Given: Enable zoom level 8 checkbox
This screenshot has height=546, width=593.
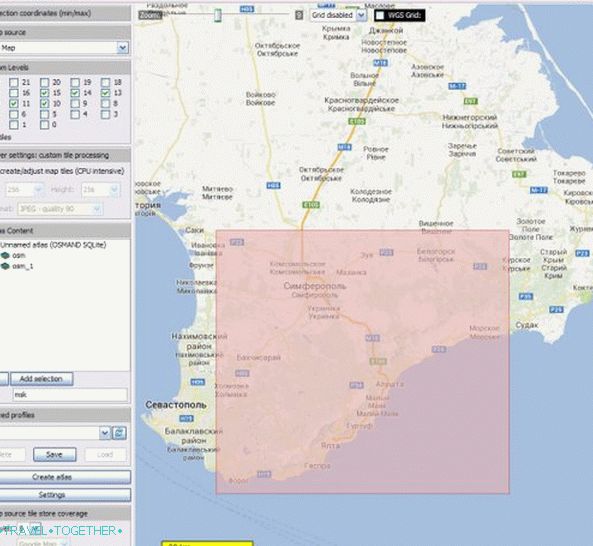Looking at the screenshot, I should (x=106, y=104).
